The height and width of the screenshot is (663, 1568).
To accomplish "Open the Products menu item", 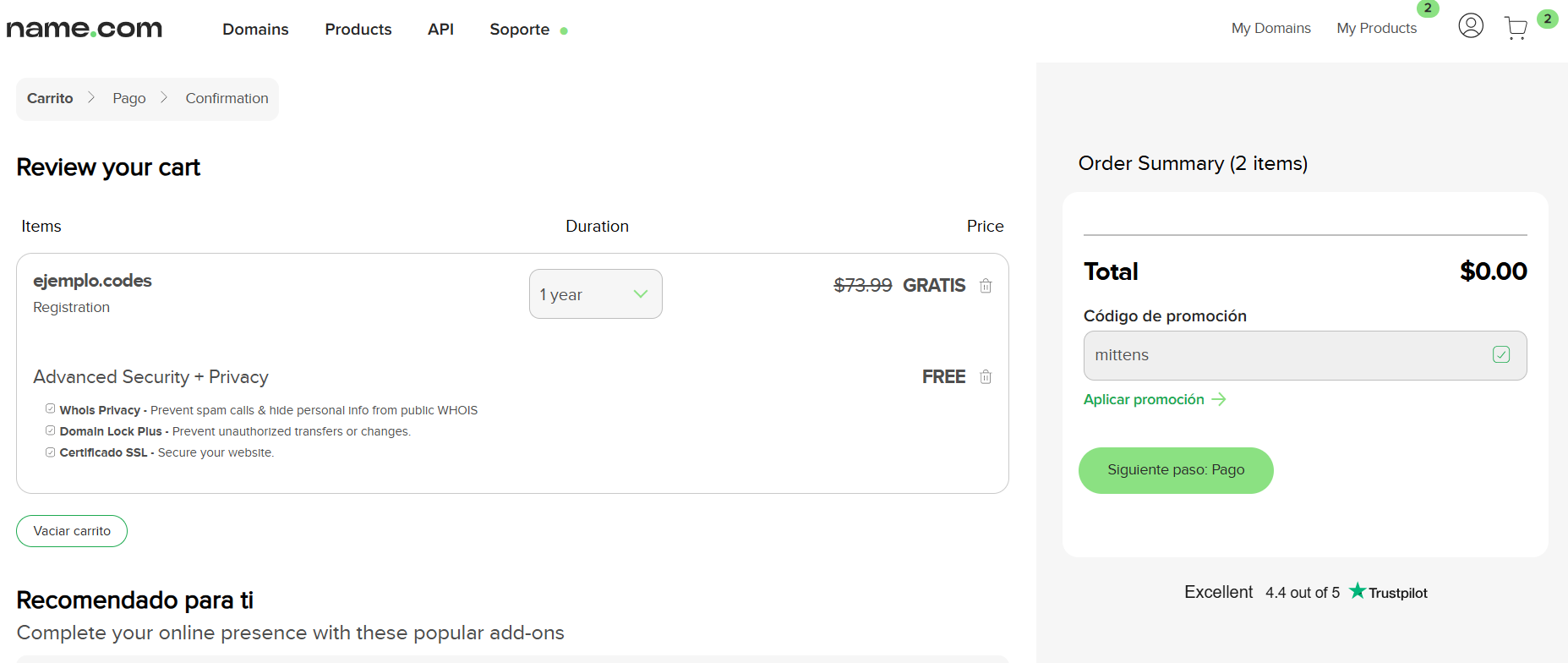I will pos(358,30).
